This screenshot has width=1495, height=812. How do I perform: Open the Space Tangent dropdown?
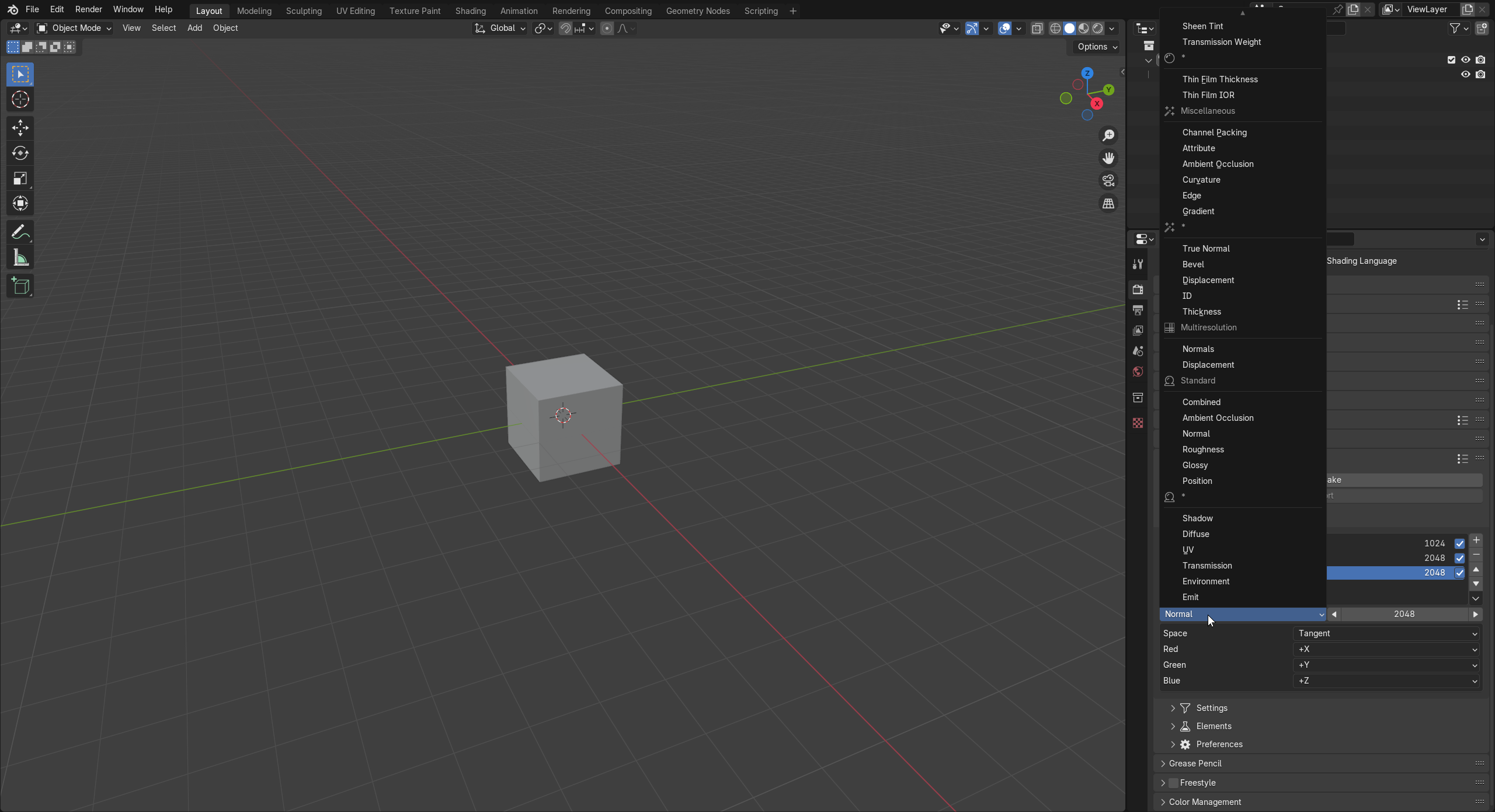click(x=1386, y=633)
